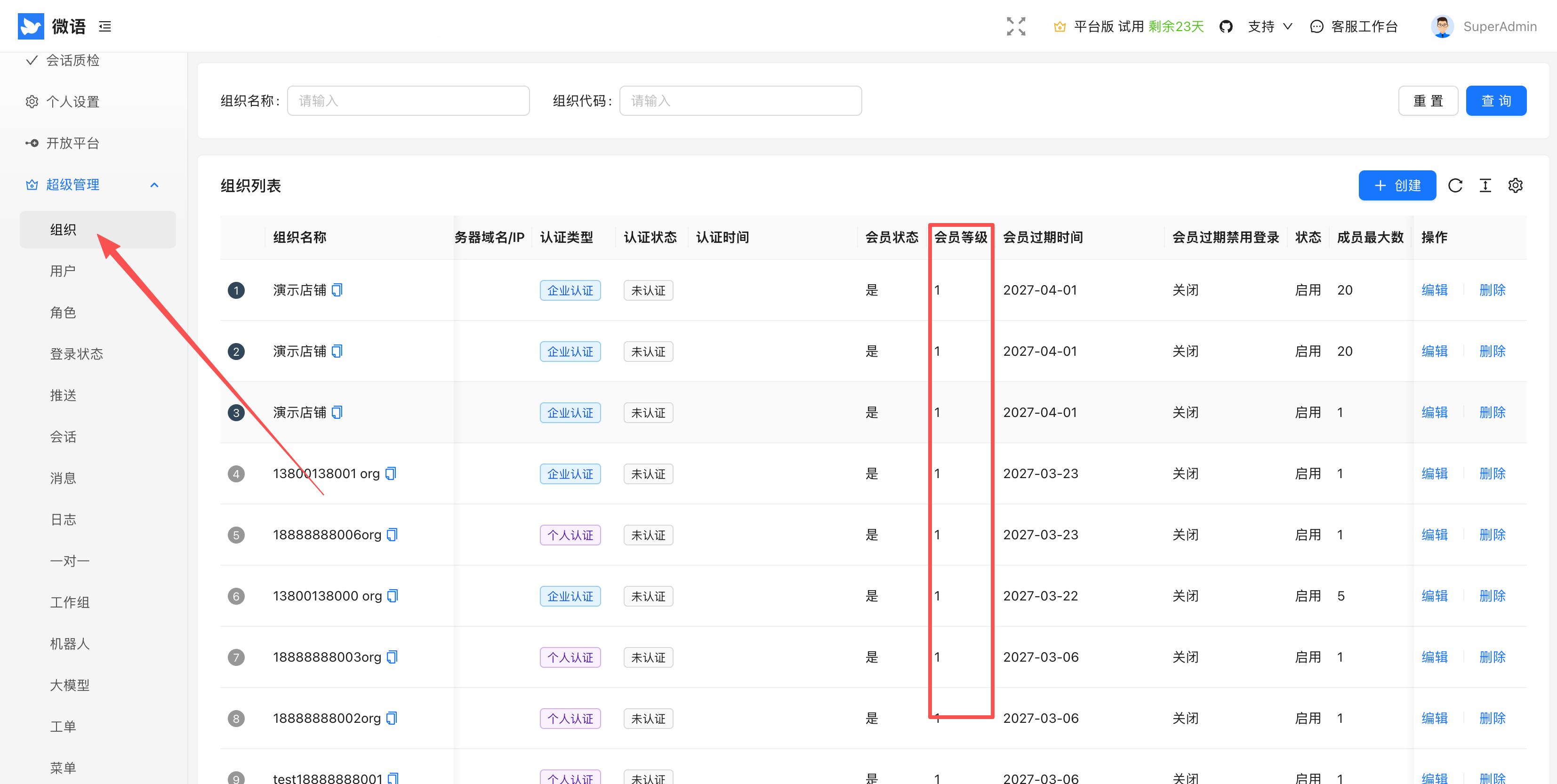Click the 微语 bird logo
Screen dimensions: 1557x784
[31, 26]
